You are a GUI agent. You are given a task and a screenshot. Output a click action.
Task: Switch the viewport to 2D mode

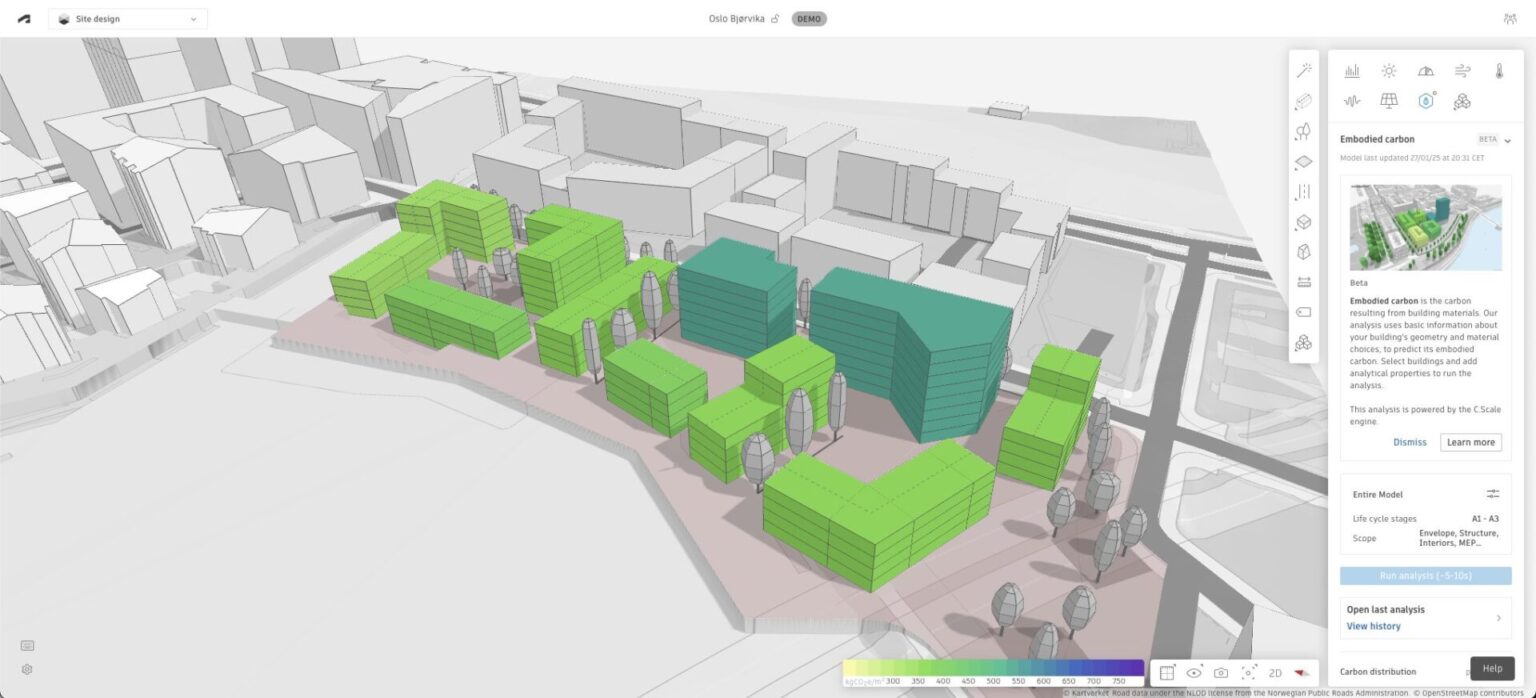click(1276, 673)
